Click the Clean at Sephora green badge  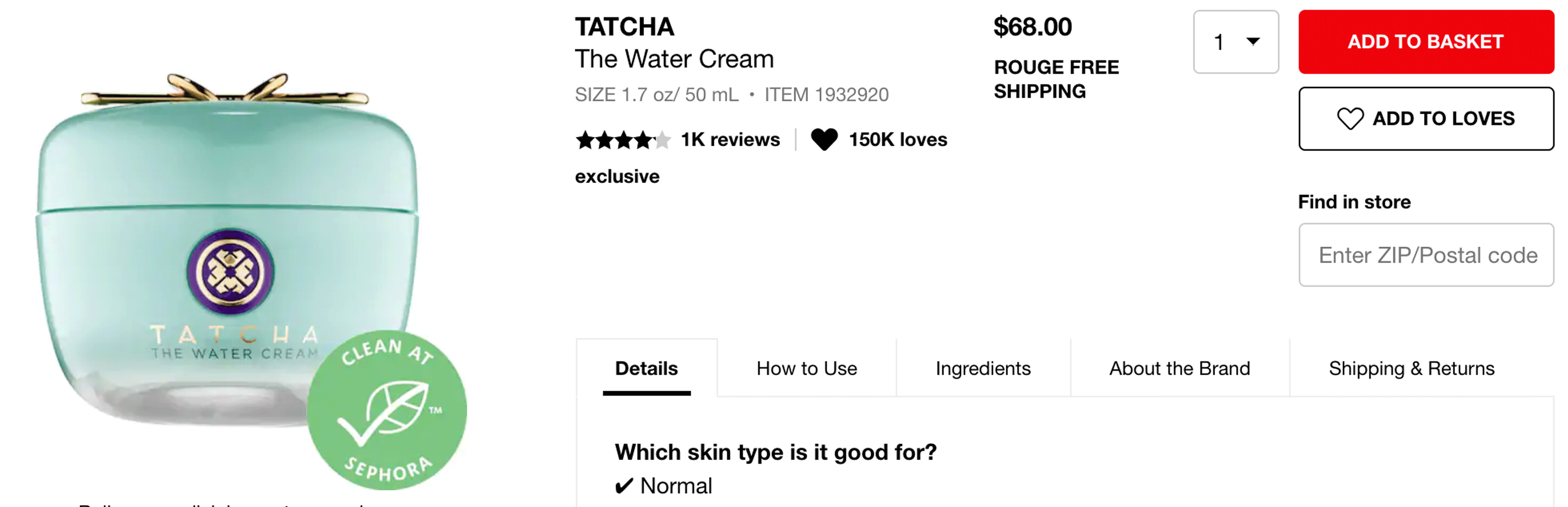[x=387, y=410]
